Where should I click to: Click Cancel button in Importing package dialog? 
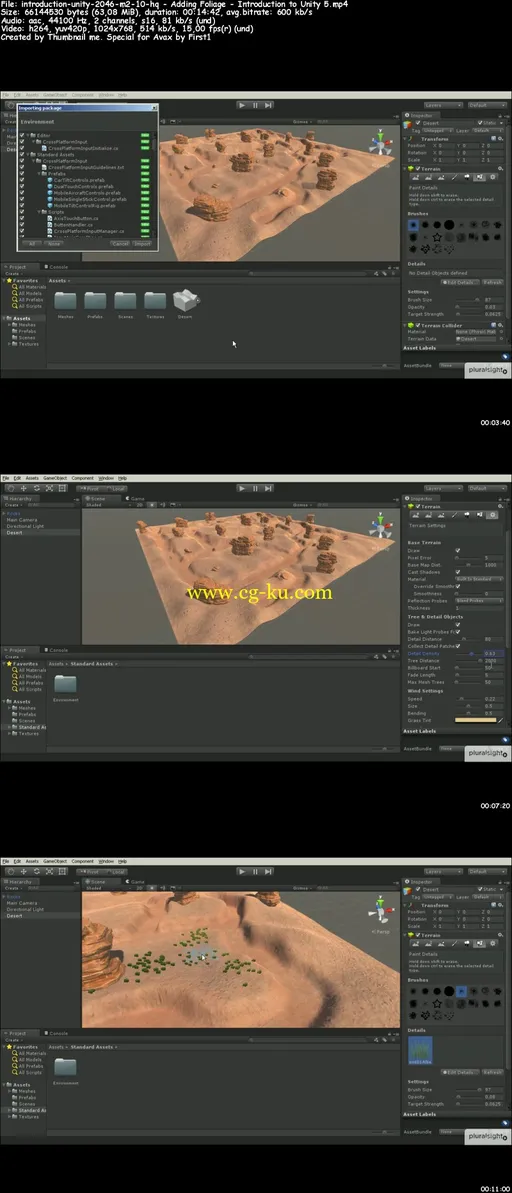(x=120, y=243)
